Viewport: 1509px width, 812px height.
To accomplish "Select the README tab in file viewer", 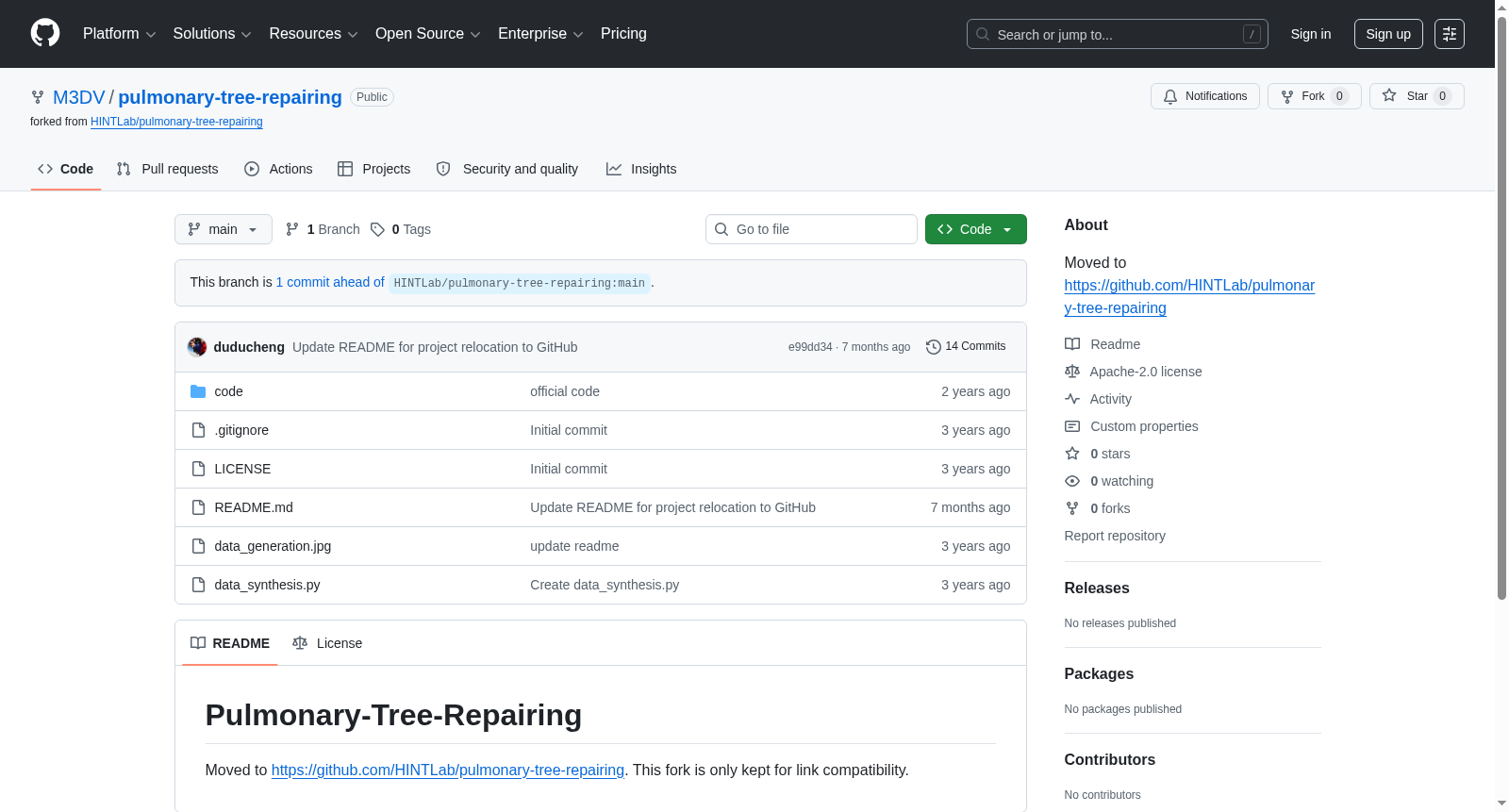I will [x=230, y=643].
